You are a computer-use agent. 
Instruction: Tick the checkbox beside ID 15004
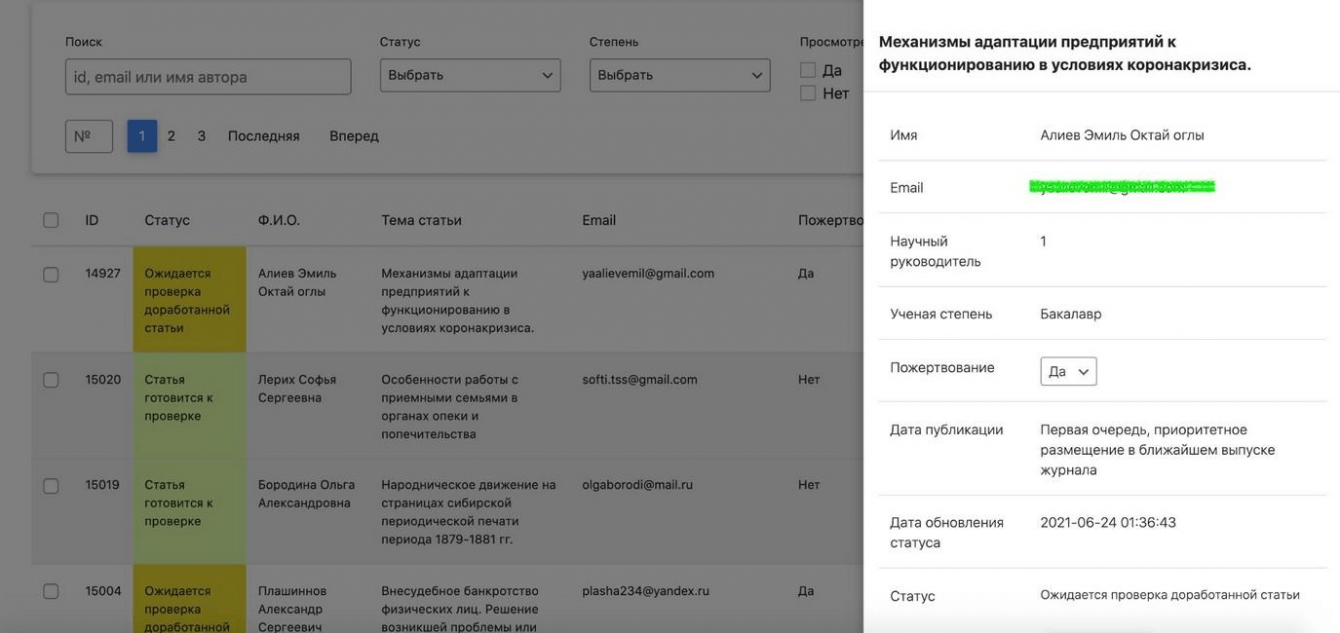(51, 591)
